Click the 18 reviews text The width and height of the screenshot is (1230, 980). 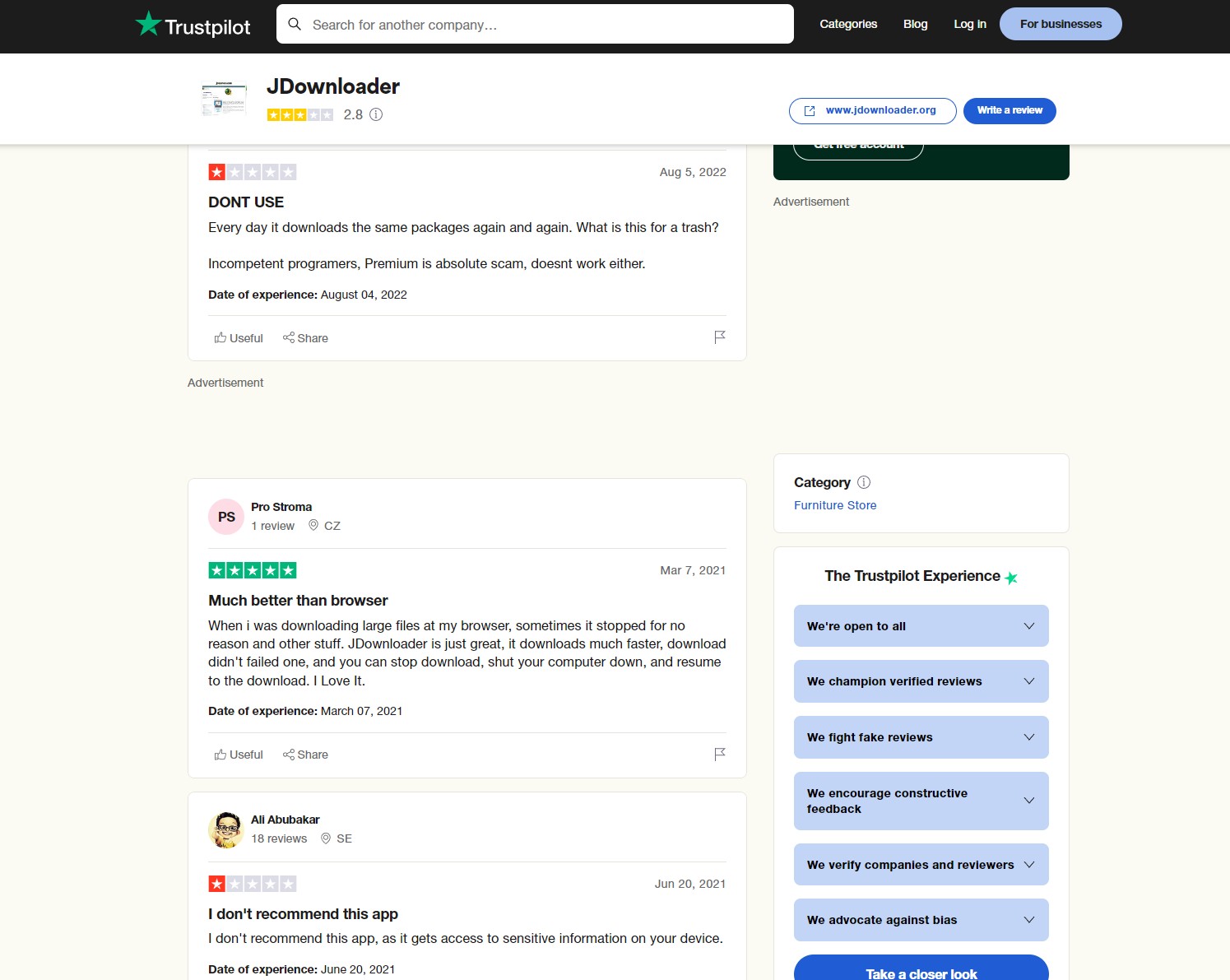coord(279,838)
